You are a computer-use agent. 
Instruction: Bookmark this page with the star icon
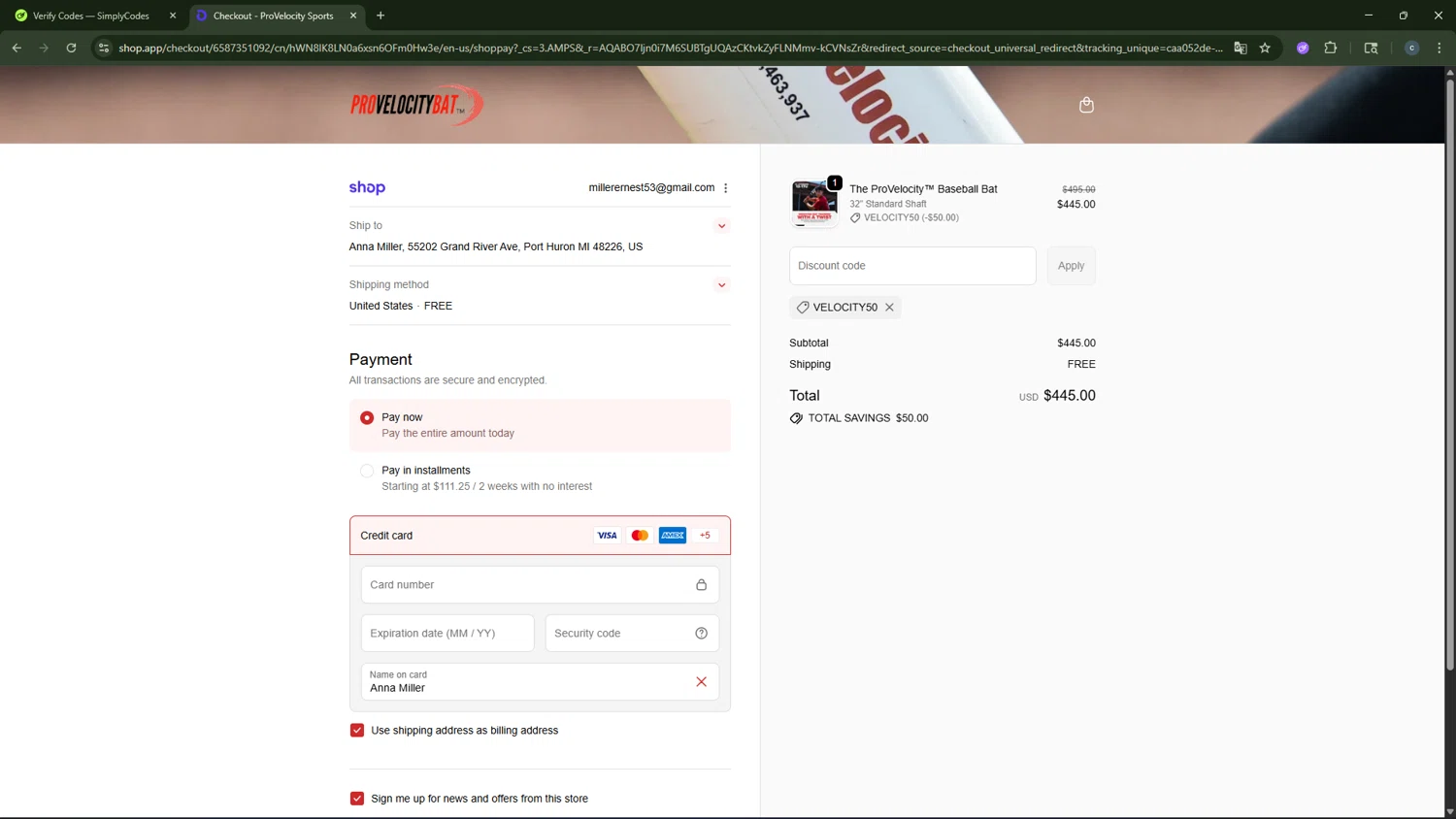1265,48
